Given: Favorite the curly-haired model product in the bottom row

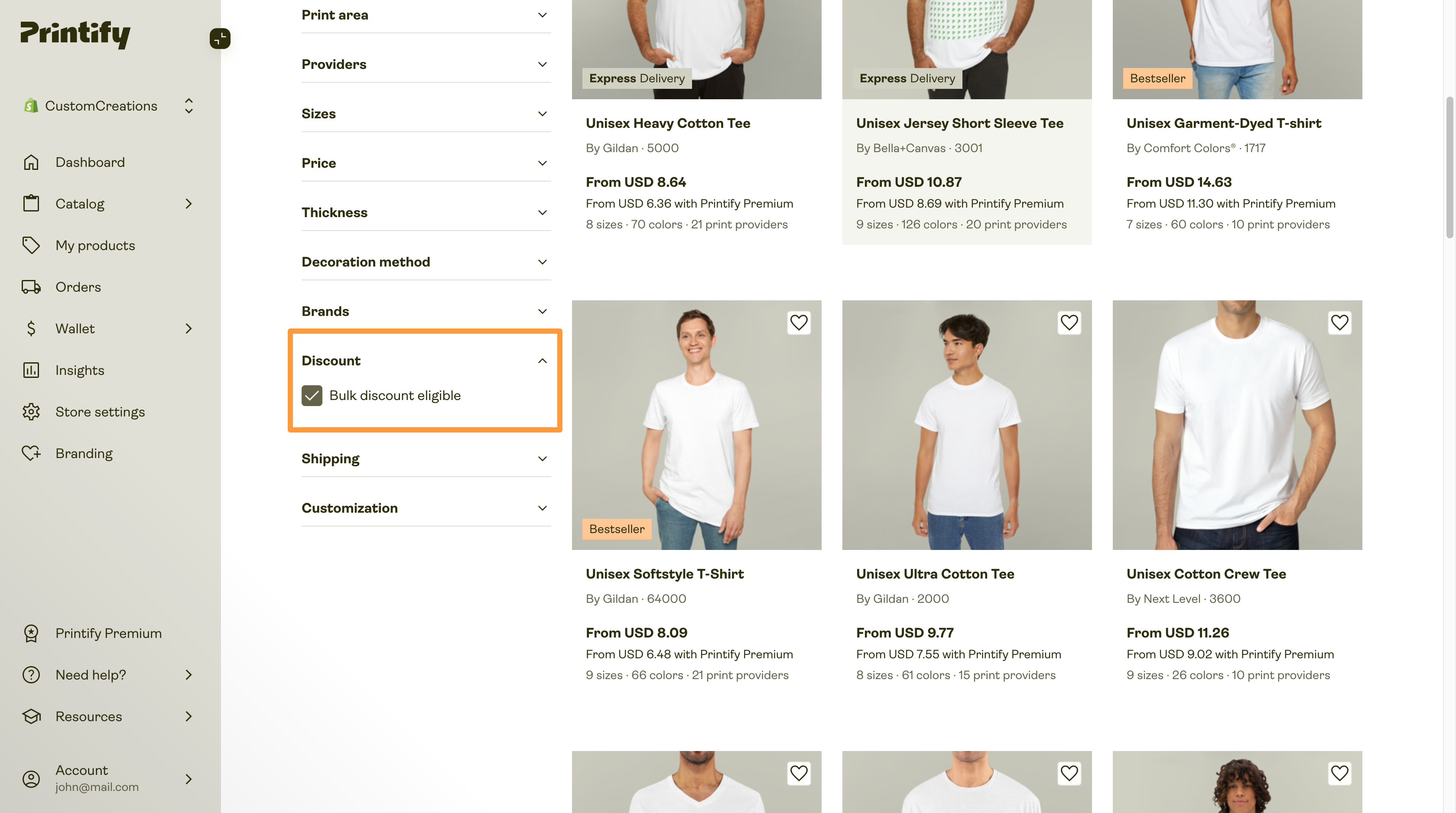Looking at the screenshot, I should pyautogui.click(x=1339, y=774).
